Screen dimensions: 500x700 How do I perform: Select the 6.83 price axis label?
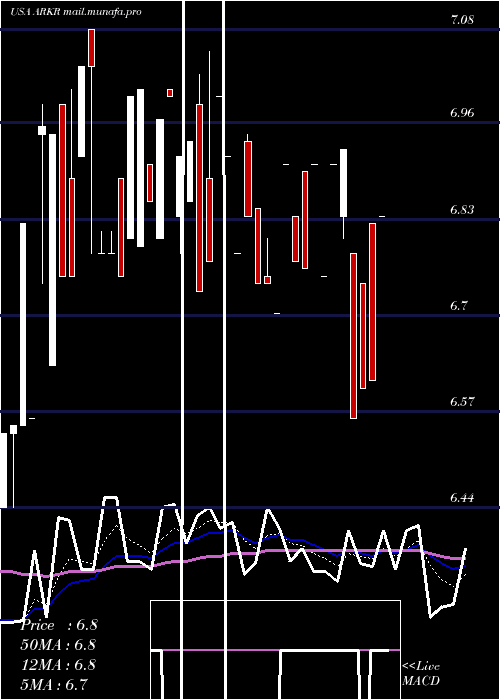click(462, 209)
